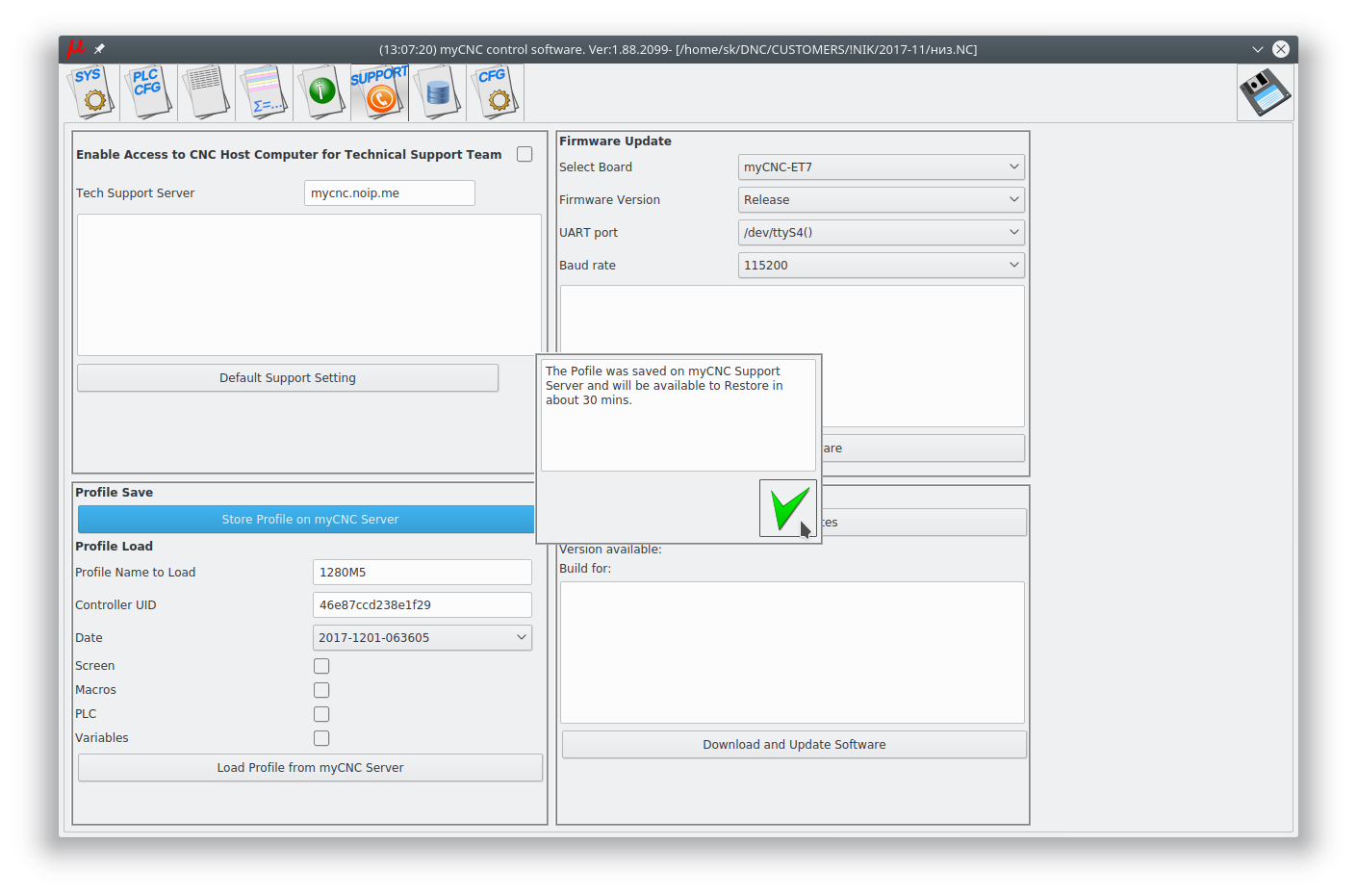Confirm dialog with the green checkmark
Image resolution: width=1357 pixels, height=896 pixels.
point(788,507)
